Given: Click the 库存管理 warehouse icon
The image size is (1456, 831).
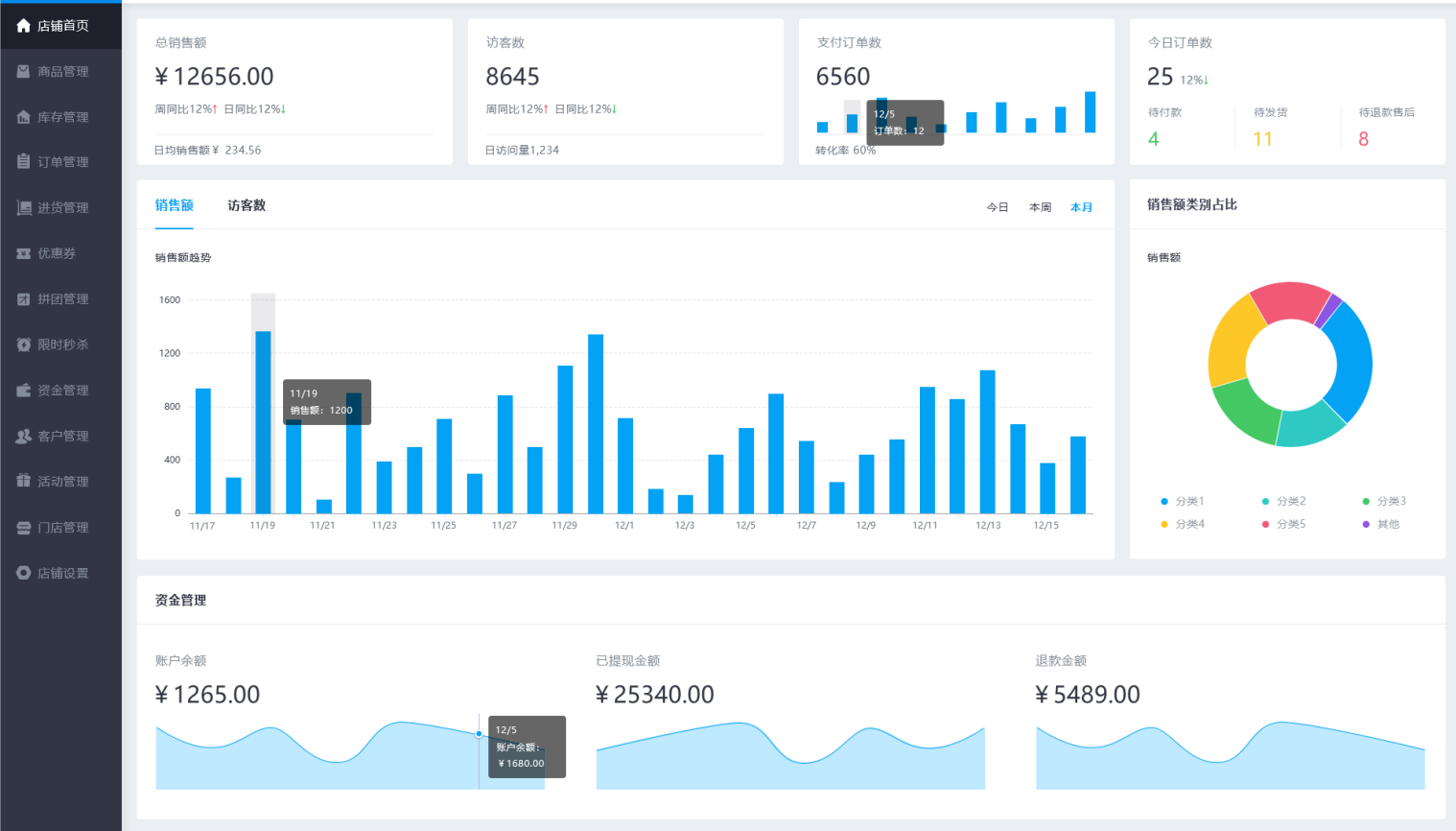Looking at the screenshot, I should (23, 117).
